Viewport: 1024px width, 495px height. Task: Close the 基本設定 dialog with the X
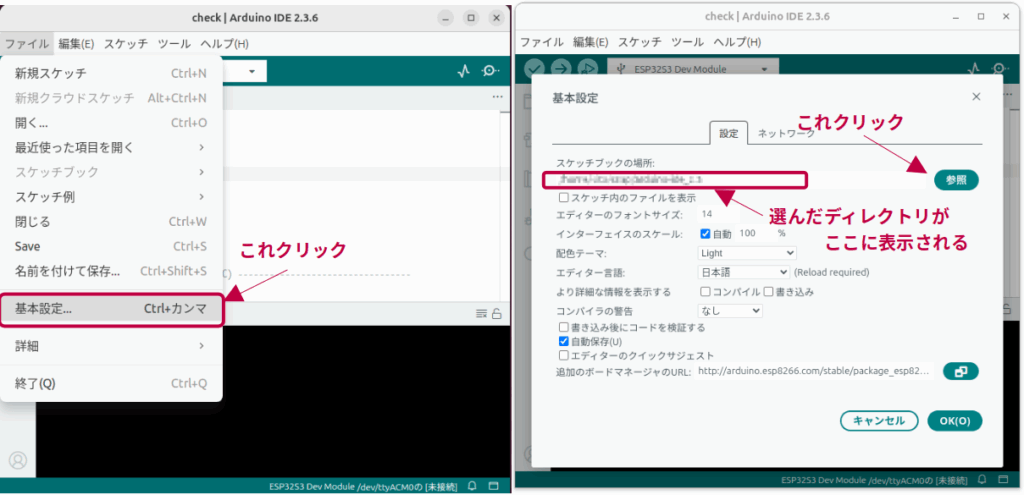click(975, 97)
